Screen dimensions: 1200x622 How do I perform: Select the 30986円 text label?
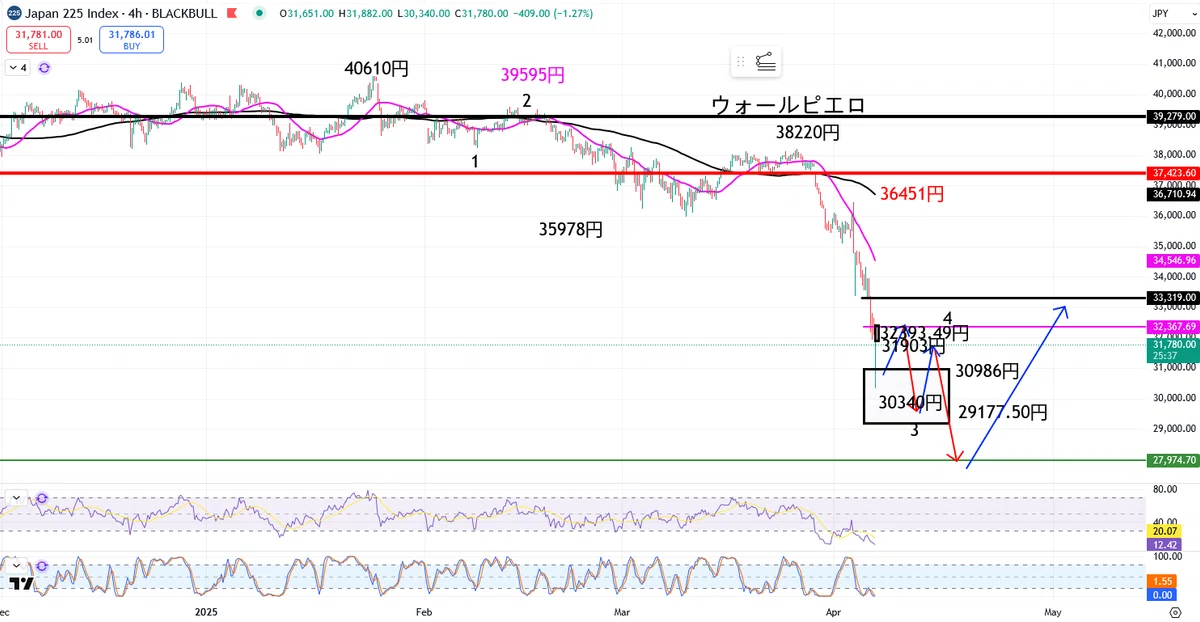pos(986,371)
